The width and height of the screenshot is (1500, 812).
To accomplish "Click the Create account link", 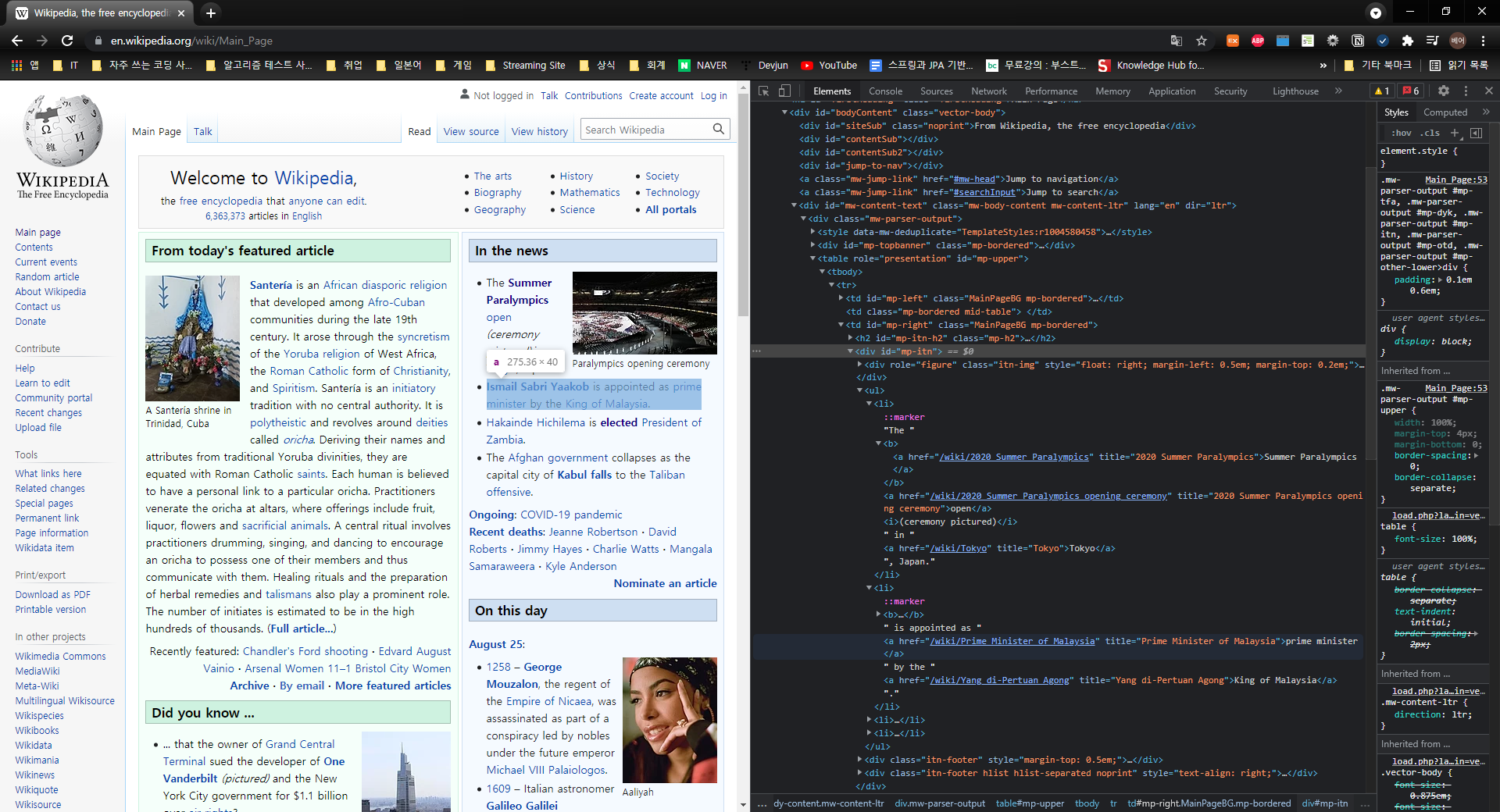I will [x=661, y=96].
